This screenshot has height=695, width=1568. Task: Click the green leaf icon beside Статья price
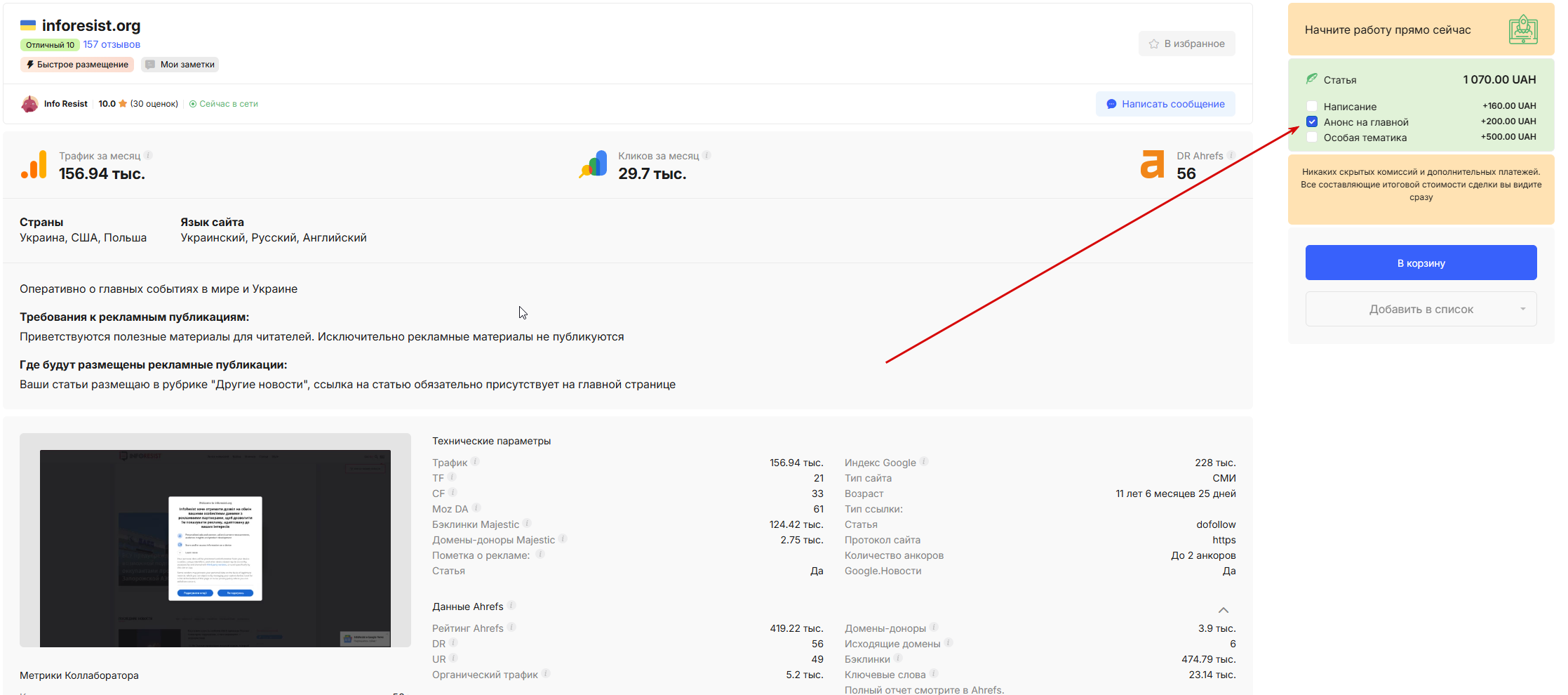pos(1311,79)
